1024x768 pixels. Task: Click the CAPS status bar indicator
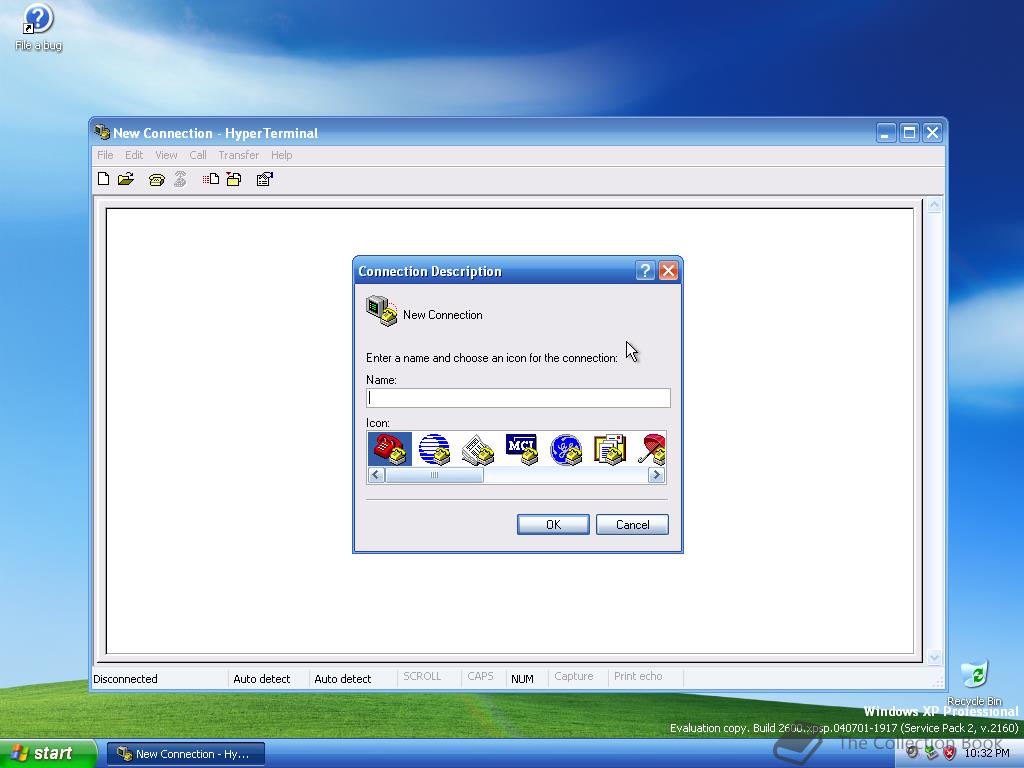(480, 677)
